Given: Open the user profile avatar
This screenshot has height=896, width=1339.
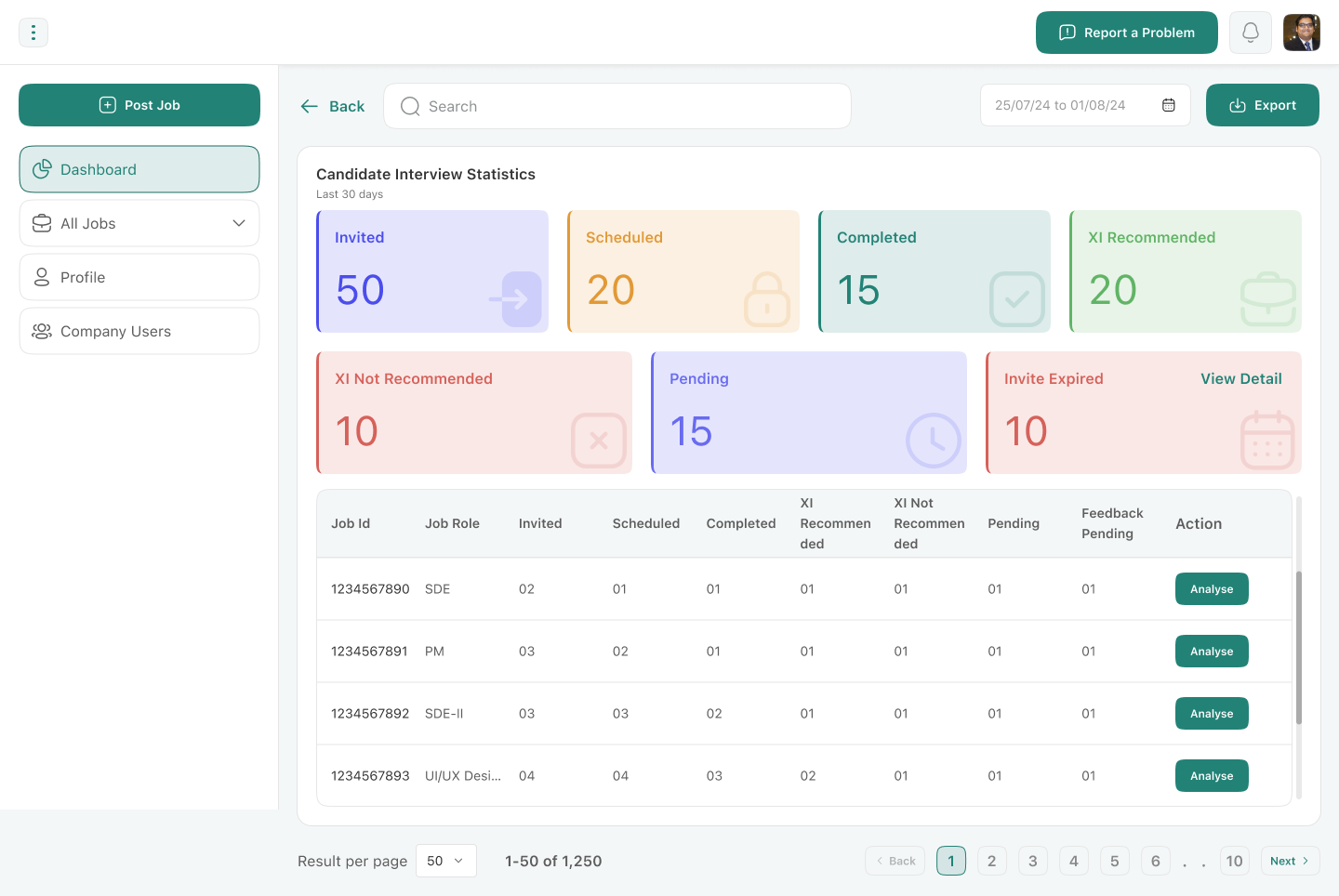Looking at the screenshot, I should 1301,33.
